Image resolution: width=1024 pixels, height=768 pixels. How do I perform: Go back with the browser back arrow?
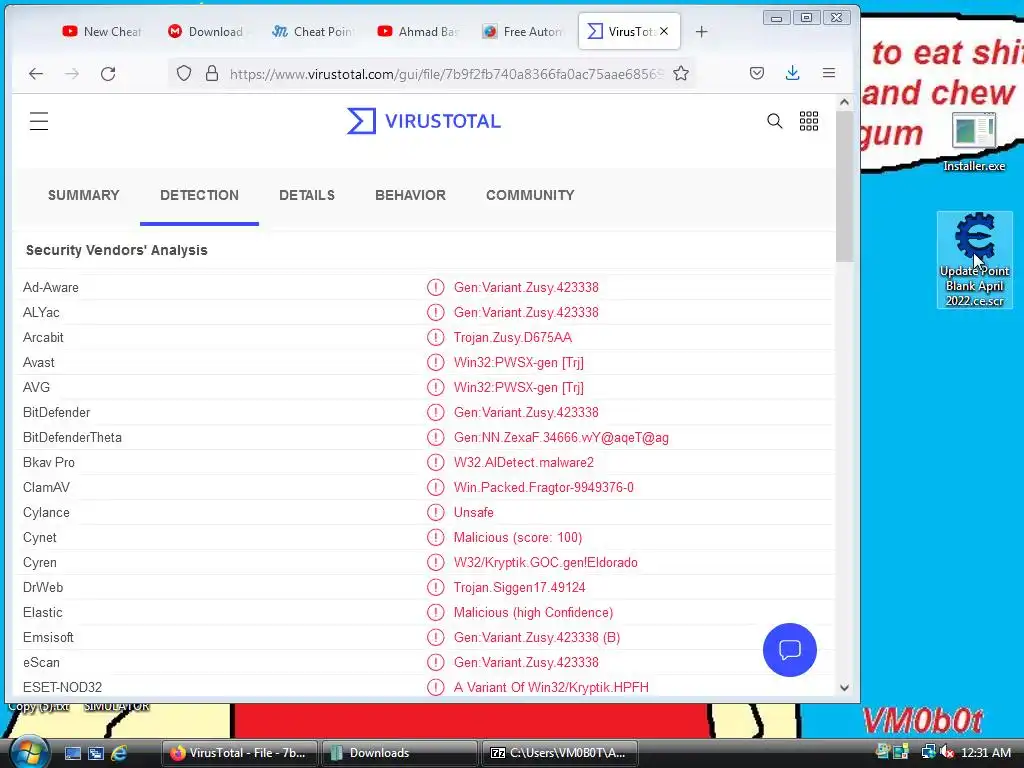[x=36, y=74]
